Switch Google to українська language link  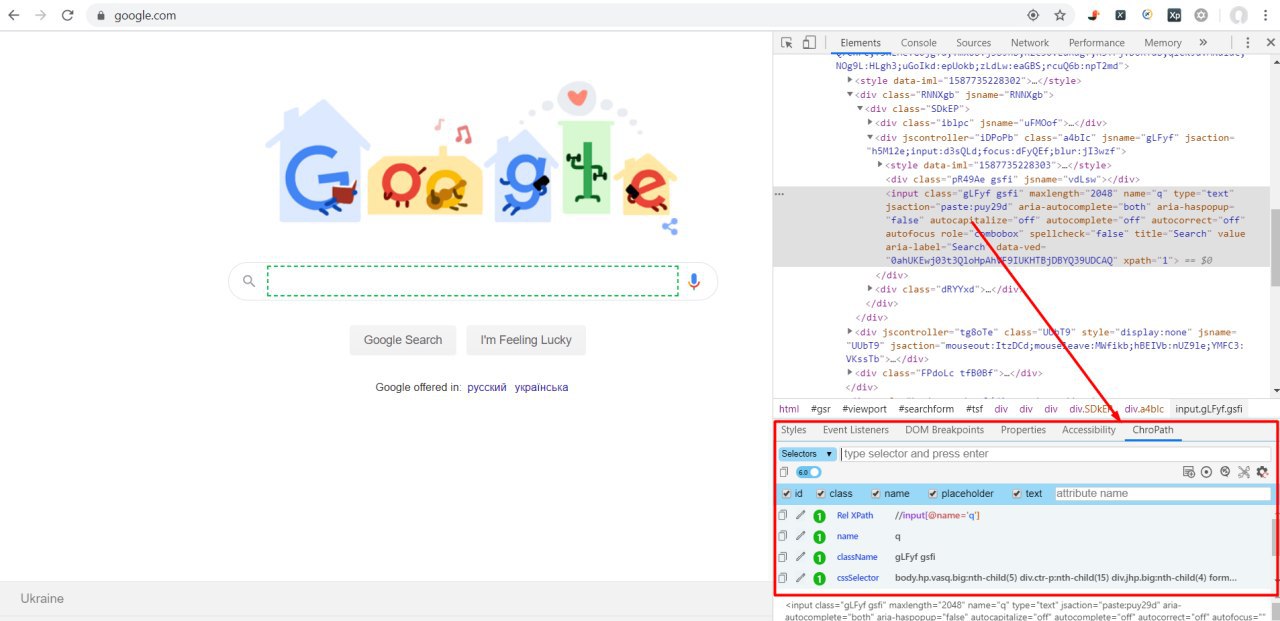[x=541, y=387]
